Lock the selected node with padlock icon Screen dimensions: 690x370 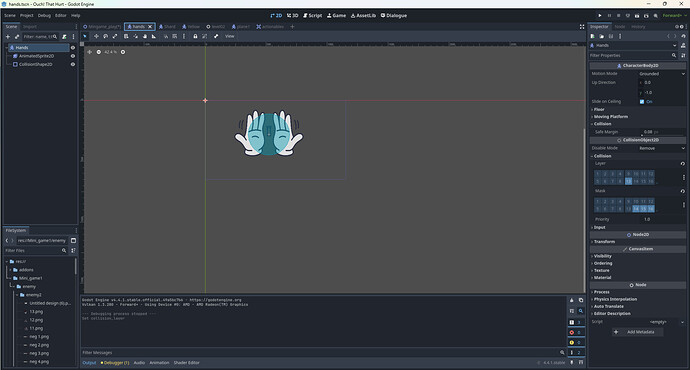point(195,37)
